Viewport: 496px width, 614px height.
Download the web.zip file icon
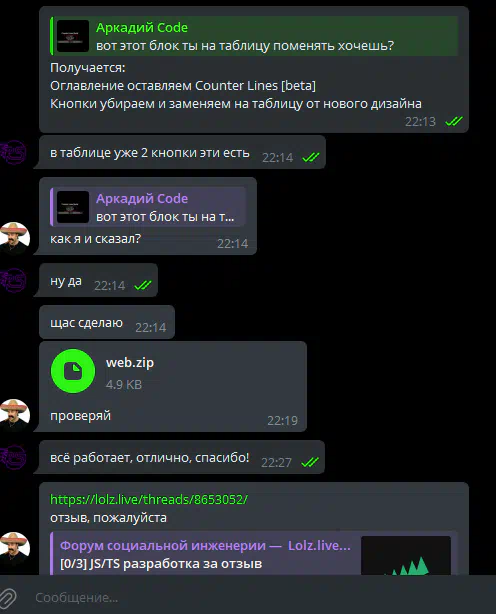pos(73,371)
